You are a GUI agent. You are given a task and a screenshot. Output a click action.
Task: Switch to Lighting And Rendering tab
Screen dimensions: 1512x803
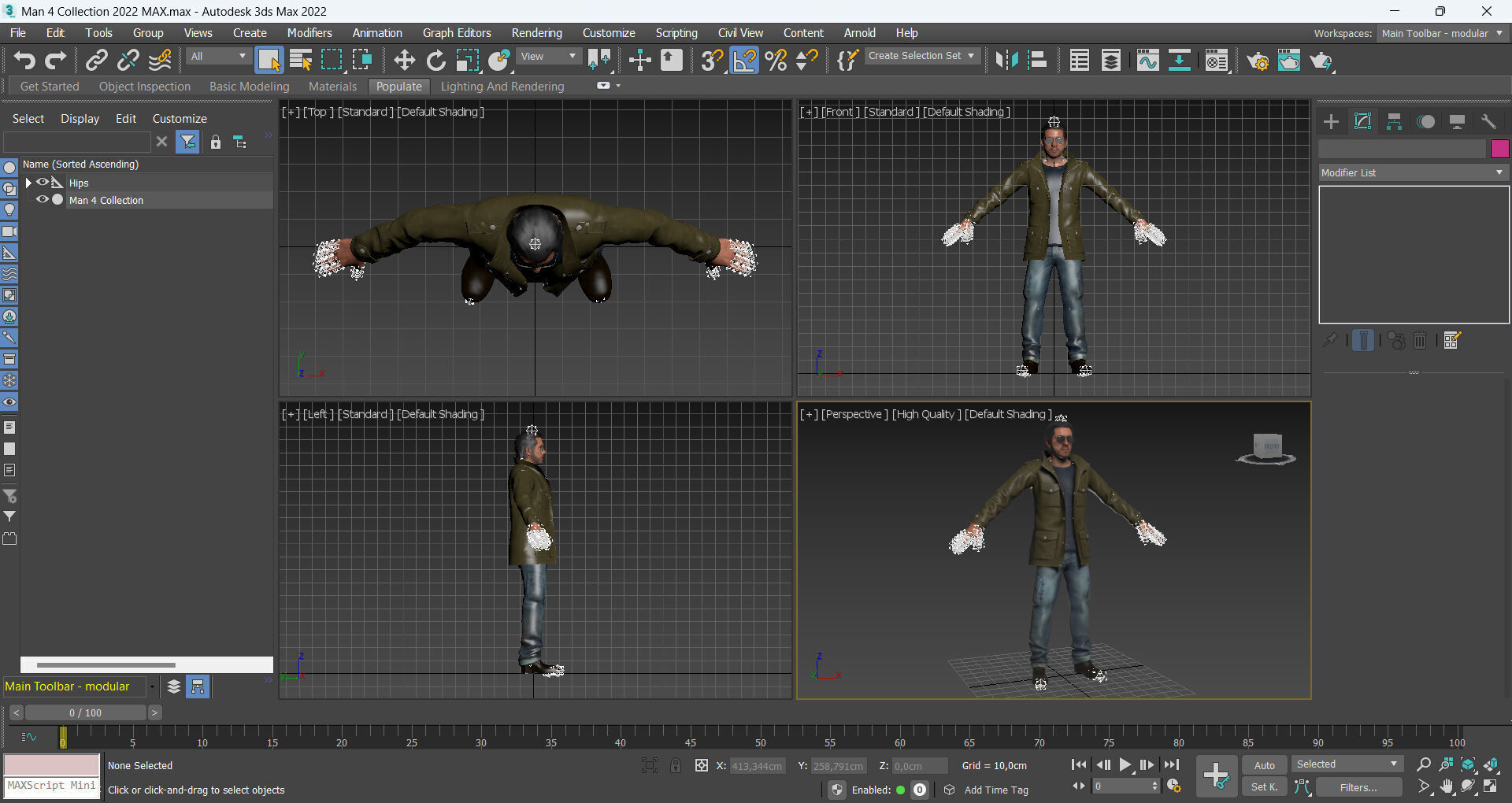(502, 87)
